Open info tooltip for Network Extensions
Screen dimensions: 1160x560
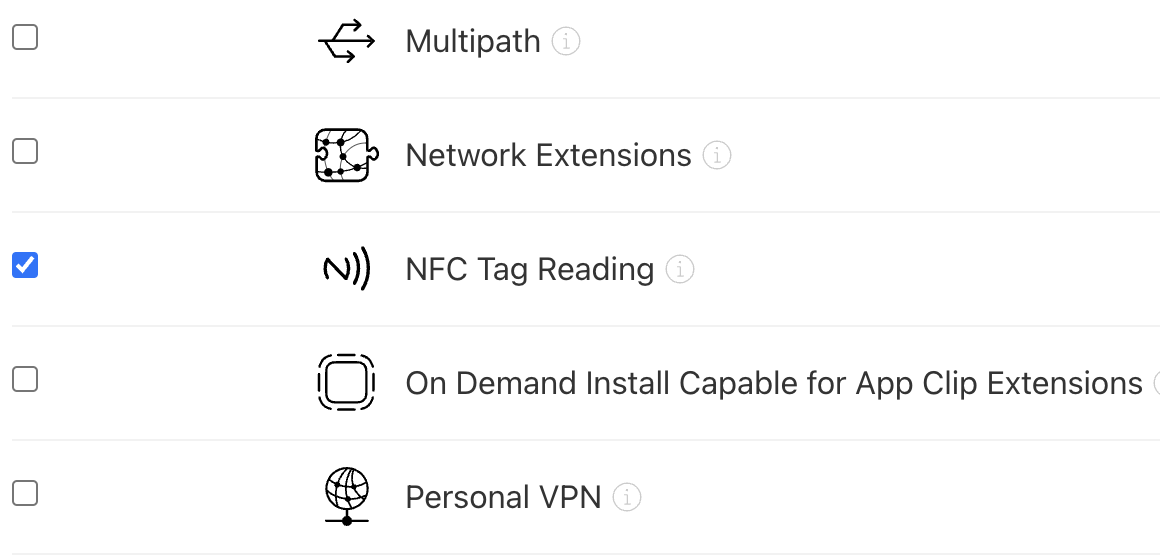(717, 155)
